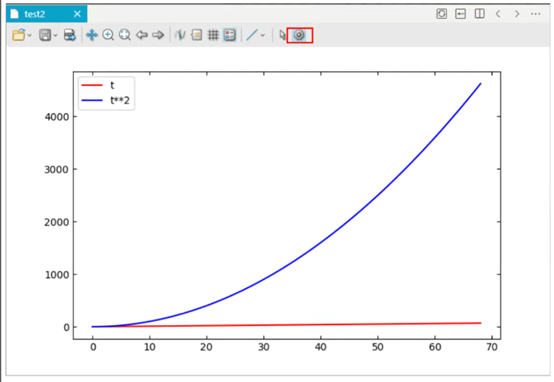Open the three-dot more options menu
The height and width of the screenshot is (382, 554).
coord(536,14)
